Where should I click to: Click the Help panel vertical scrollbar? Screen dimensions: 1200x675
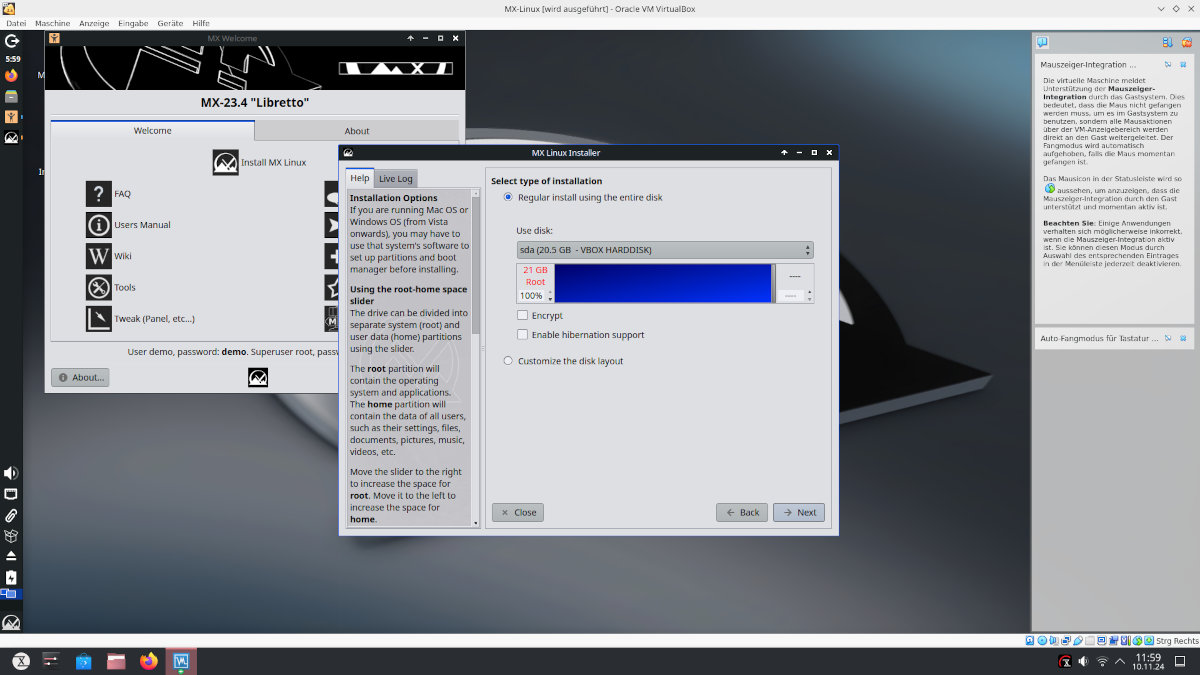tap(476, 357)
